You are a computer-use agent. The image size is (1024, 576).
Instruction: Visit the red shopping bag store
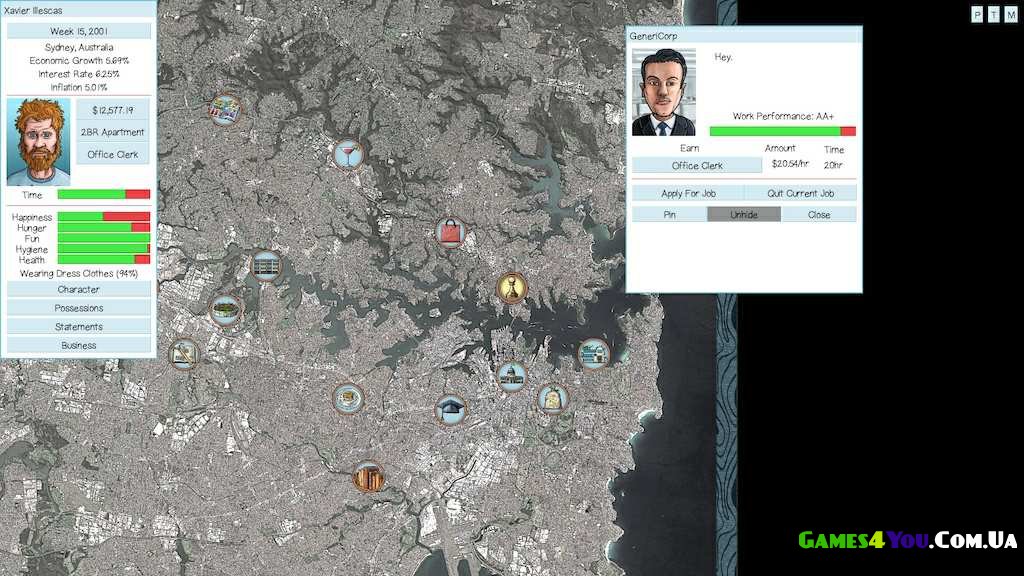point(451,232)
